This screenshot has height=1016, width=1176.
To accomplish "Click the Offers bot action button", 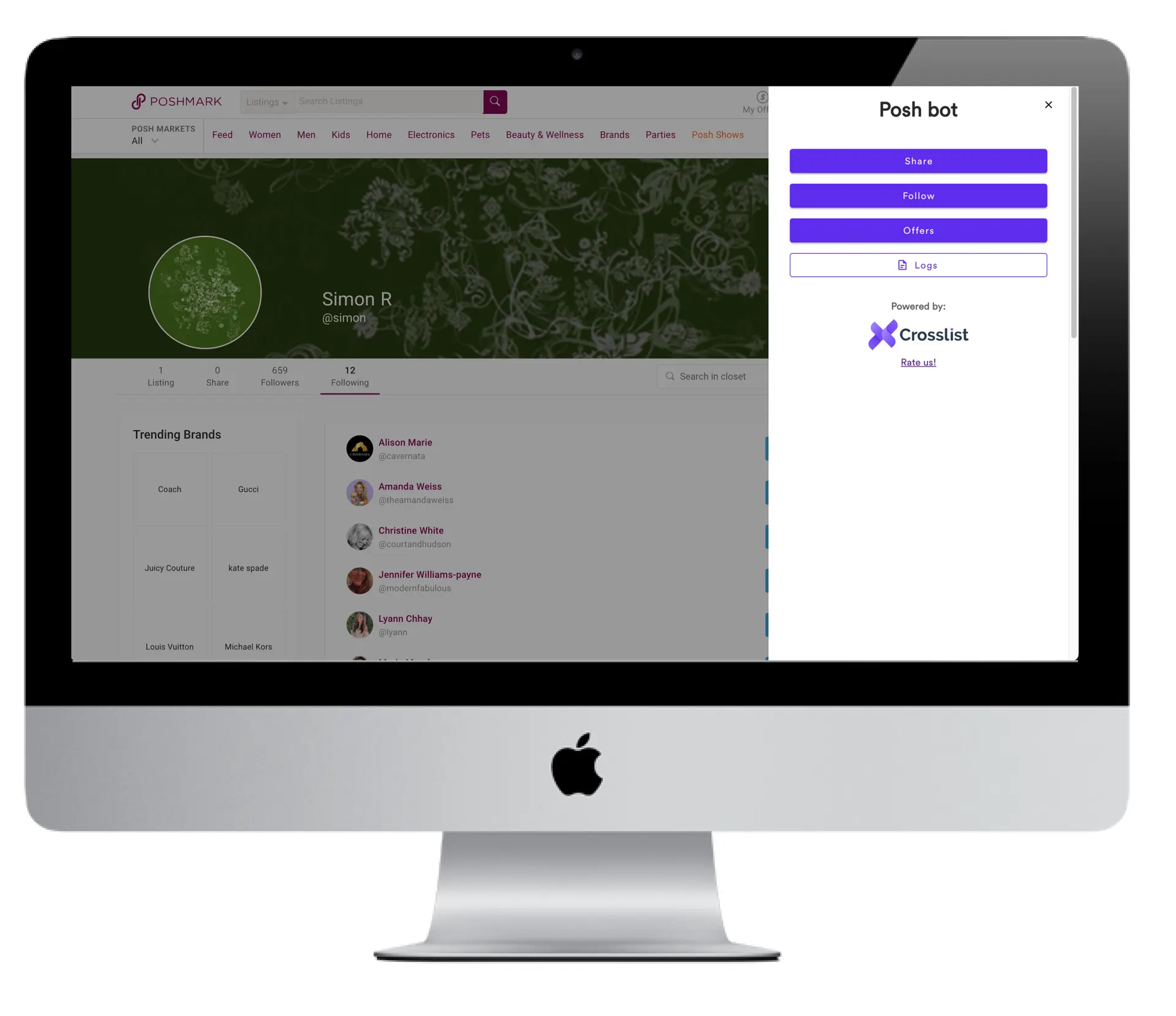I will coord(917,229).
